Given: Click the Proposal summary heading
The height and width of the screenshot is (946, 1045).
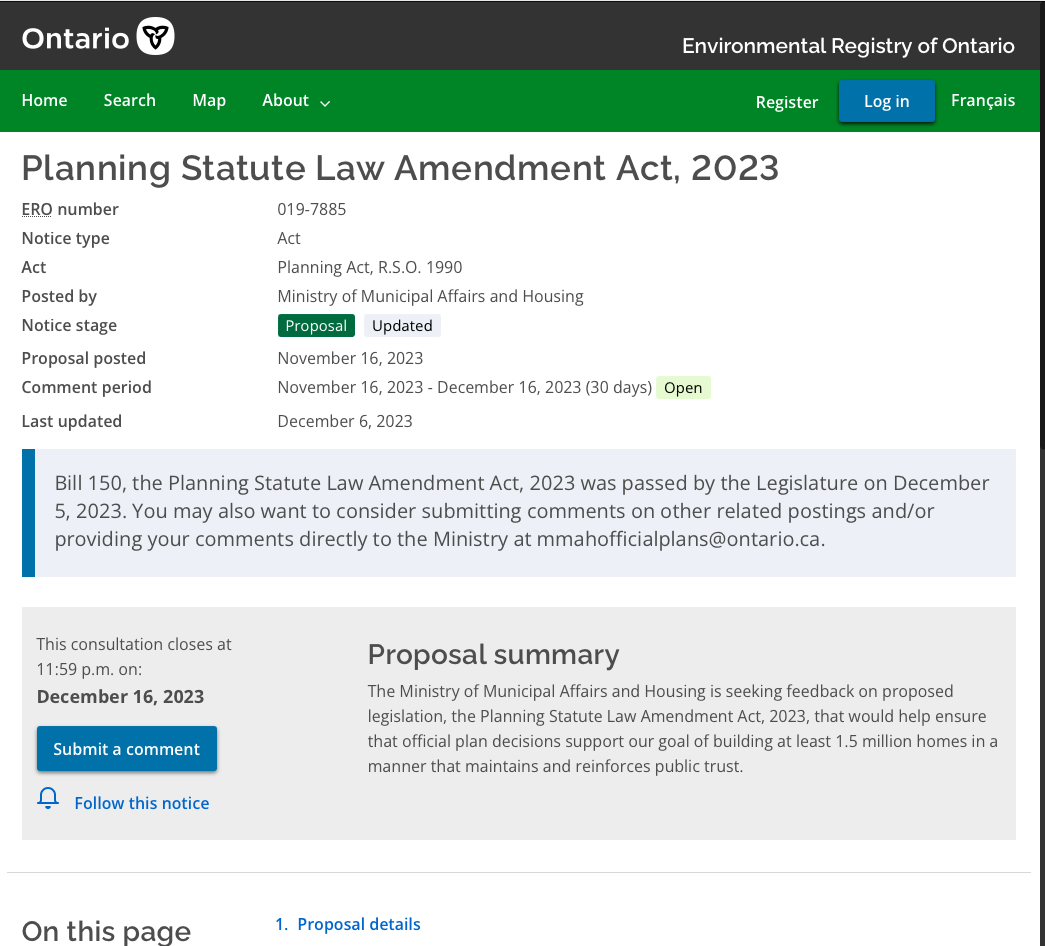Looking at the screenshot, I should click(x=493, y=655).
